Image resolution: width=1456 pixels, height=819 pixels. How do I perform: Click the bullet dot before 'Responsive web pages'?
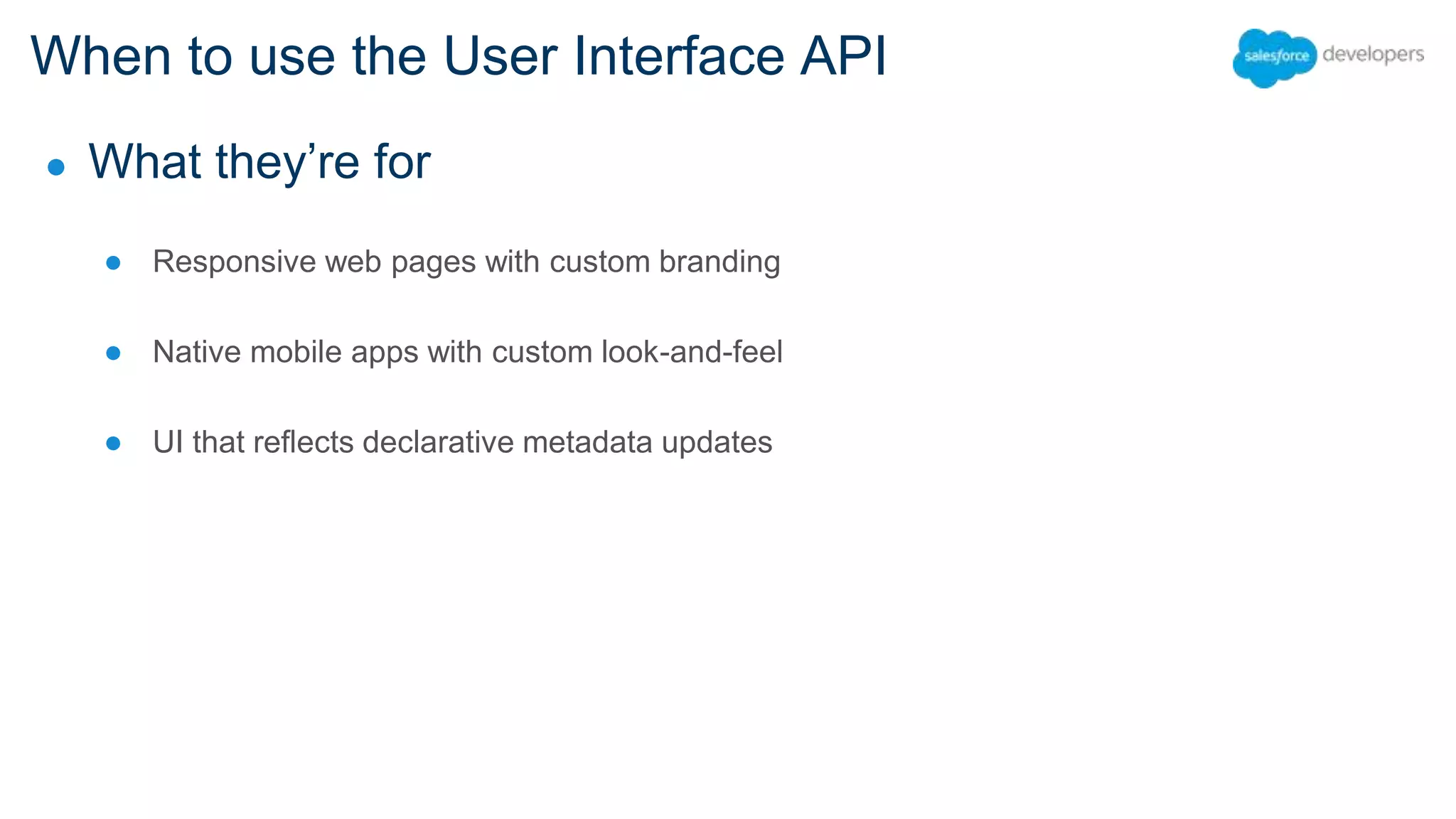click(113, 263)
